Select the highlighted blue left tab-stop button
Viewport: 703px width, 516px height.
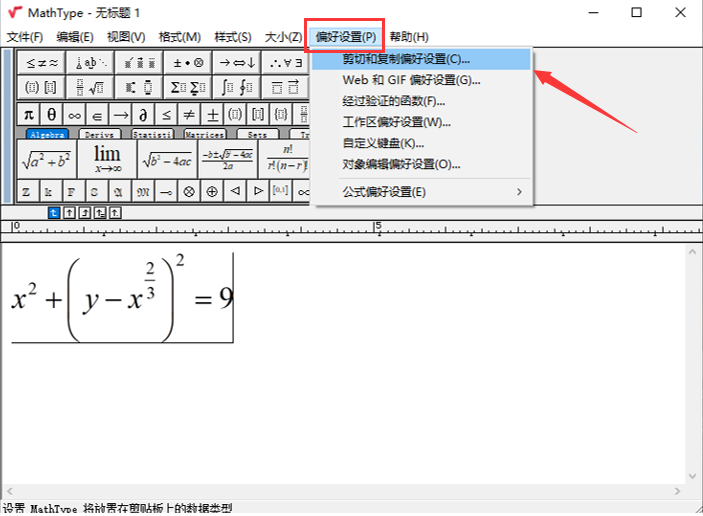click(54, 213)
